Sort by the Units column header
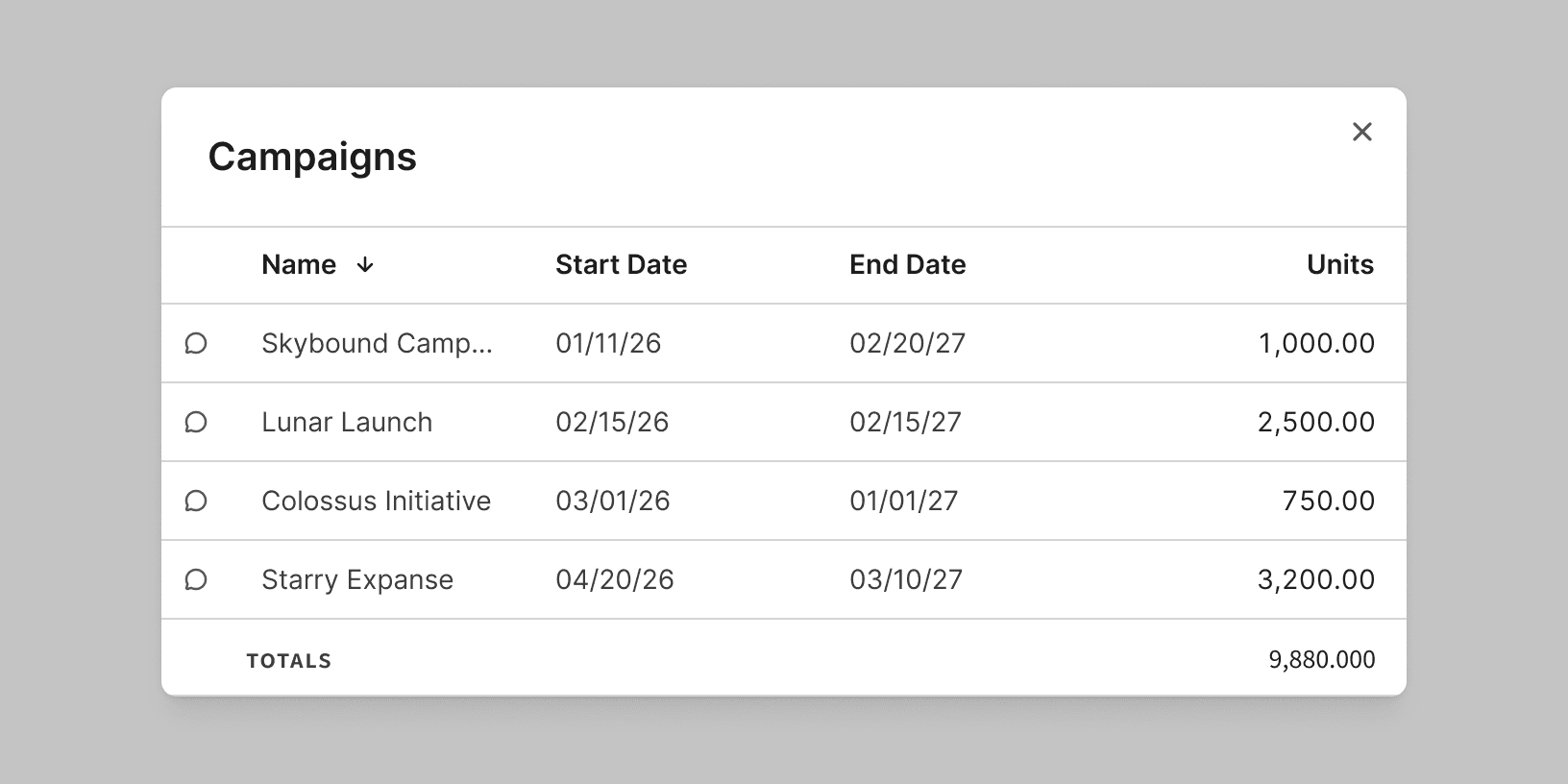This screenshot has height=784, width=1568. pos(1339,265)
